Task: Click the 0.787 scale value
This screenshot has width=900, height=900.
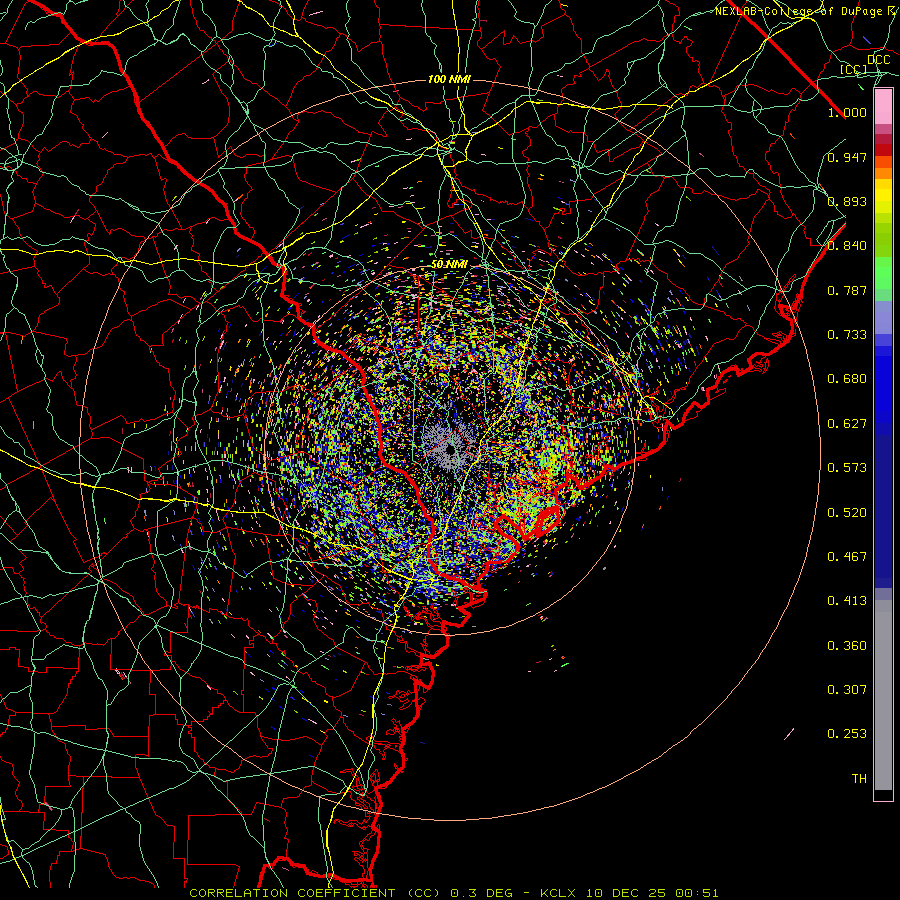Action: [847, 290]
